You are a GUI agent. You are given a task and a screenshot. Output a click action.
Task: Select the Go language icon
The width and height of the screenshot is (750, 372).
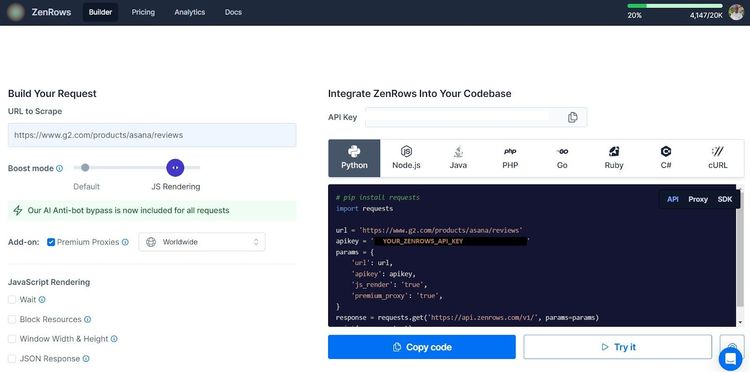coord(562,152)
